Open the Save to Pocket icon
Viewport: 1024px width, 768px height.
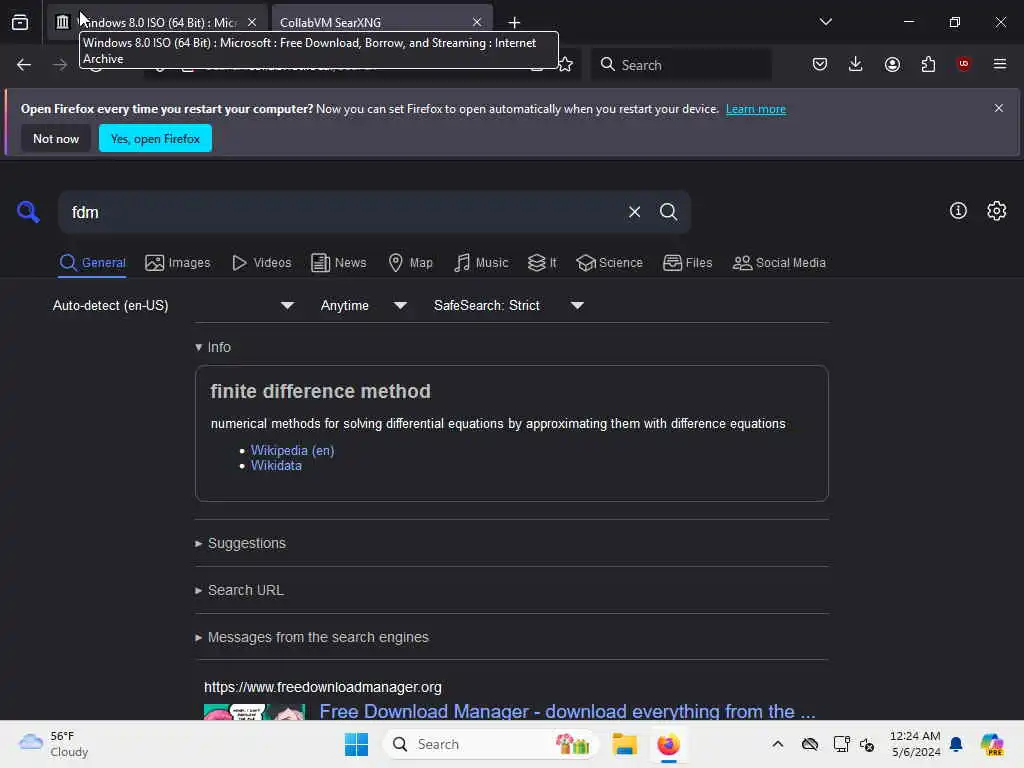click(x=820, y=64)
